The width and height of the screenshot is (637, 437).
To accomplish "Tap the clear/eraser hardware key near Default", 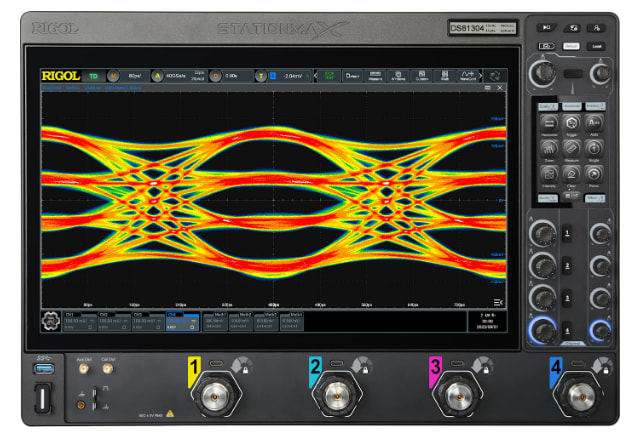I will point(546,46).
